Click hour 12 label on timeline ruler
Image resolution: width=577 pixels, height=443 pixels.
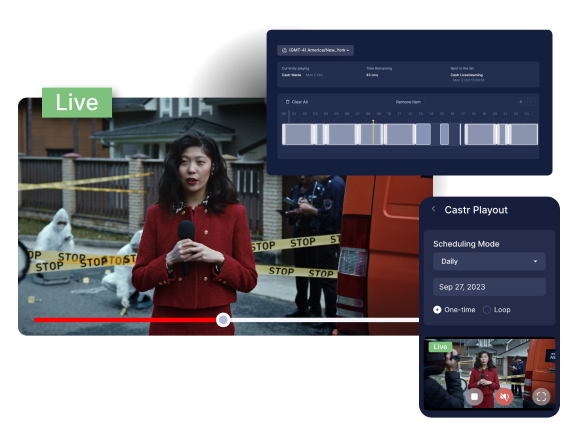[410, 114]
